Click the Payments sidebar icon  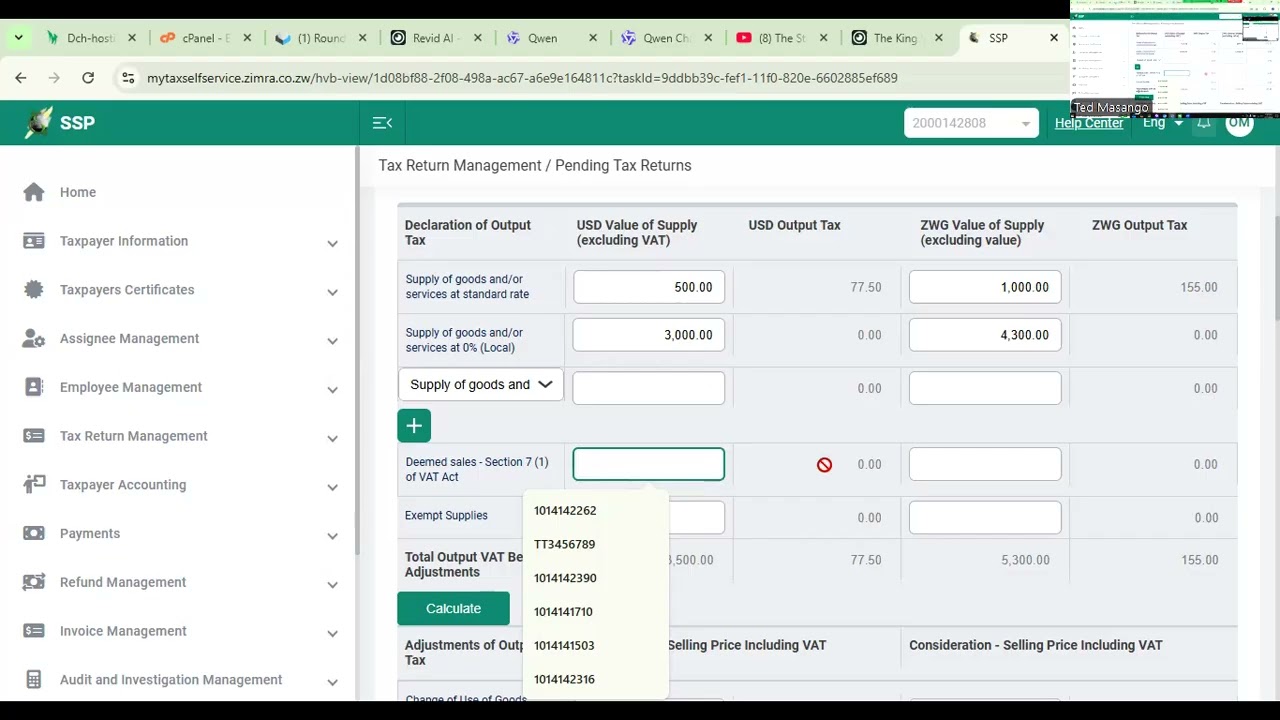[x=34, y=534]
